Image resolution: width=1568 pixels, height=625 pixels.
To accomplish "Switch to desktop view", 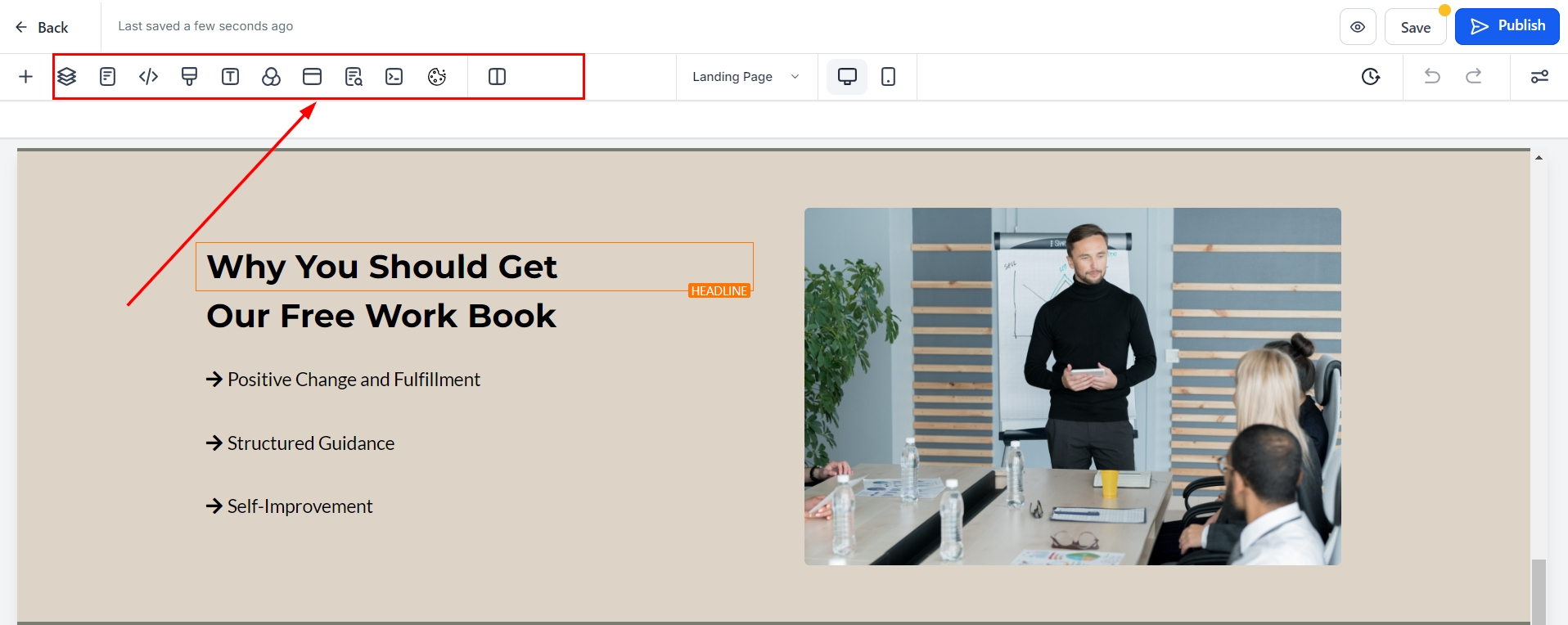I will pyautogui.click(x=847, y=77).
